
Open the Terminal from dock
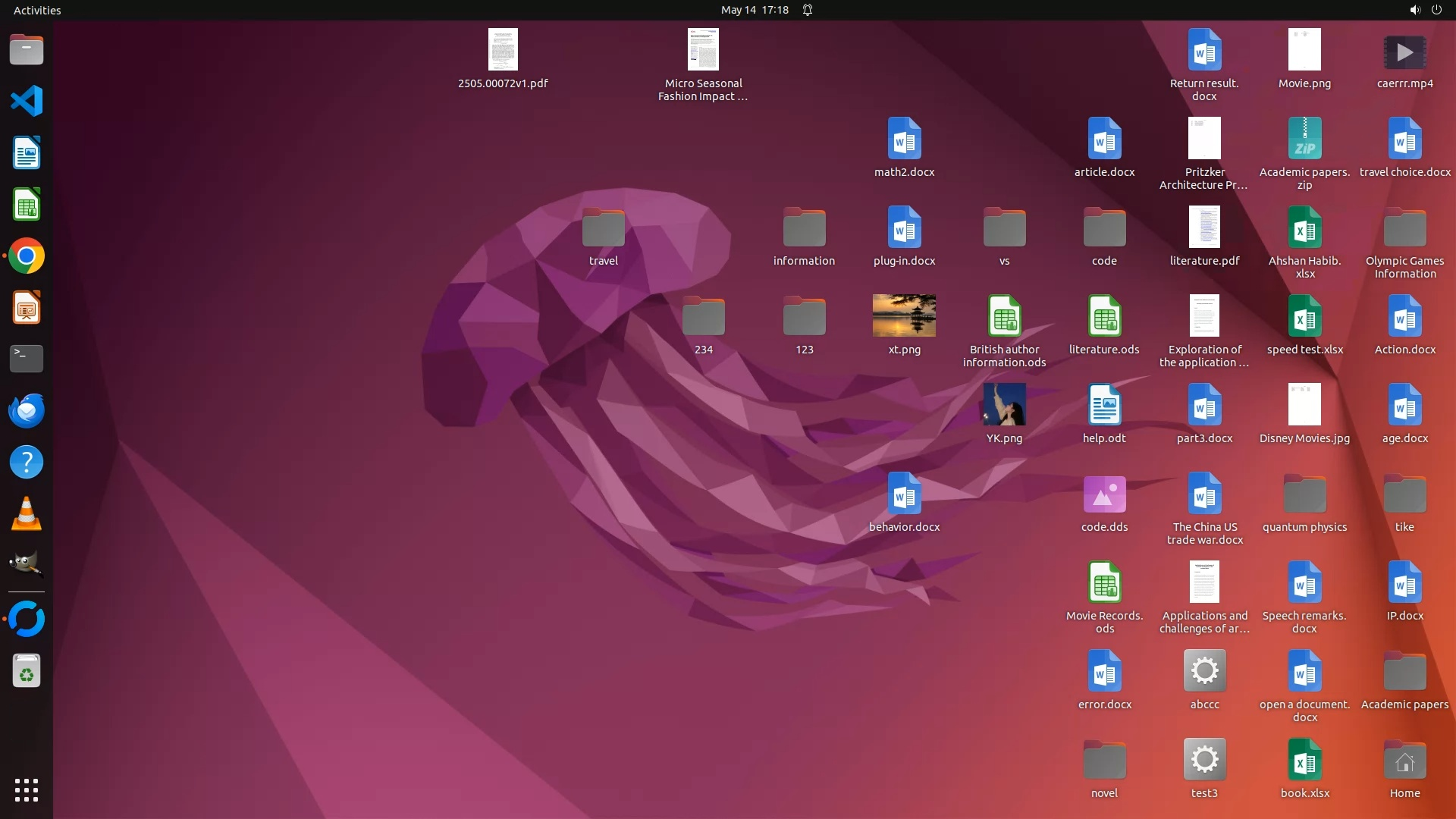[x=27, y=358]
